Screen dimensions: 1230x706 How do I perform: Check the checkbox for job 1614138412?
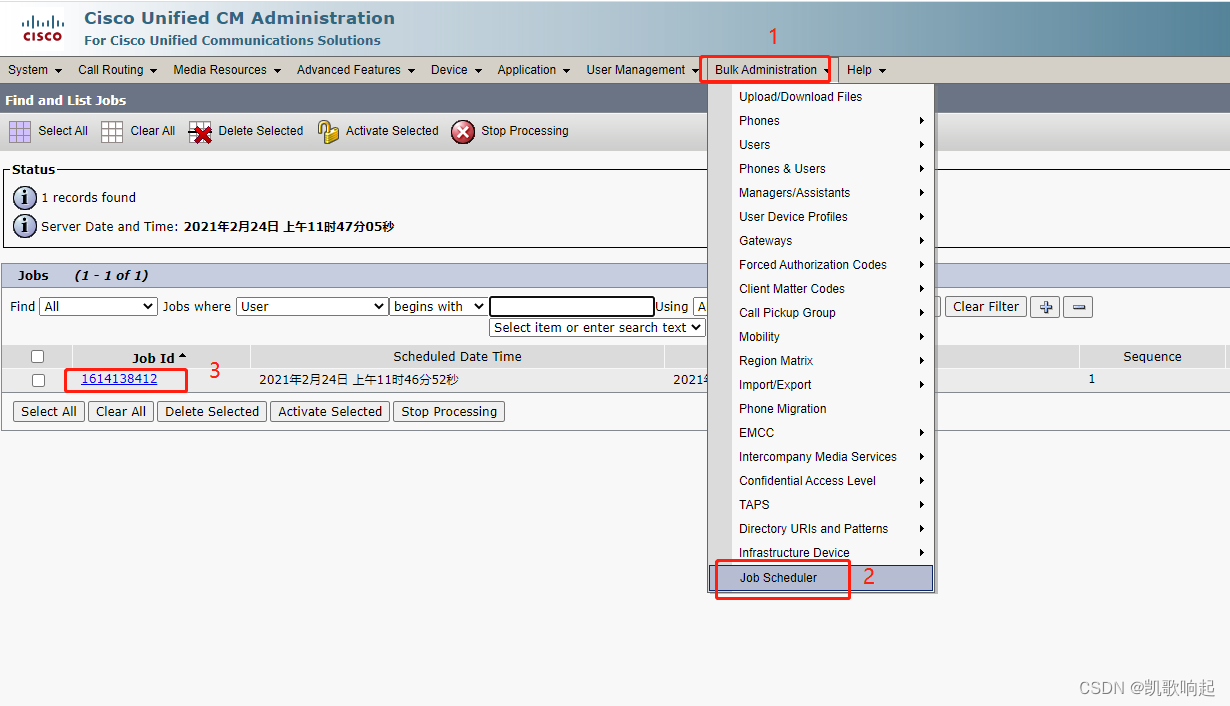point(37,379)
